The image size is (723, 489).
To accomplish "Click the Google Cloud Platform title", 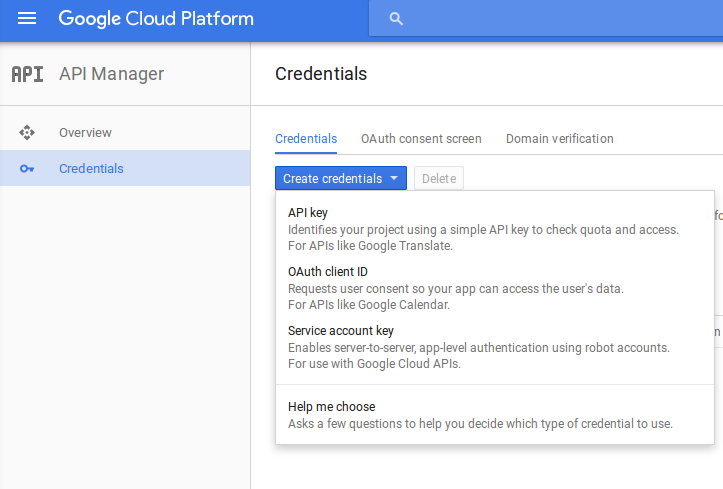I will click(x=156, y=19).
